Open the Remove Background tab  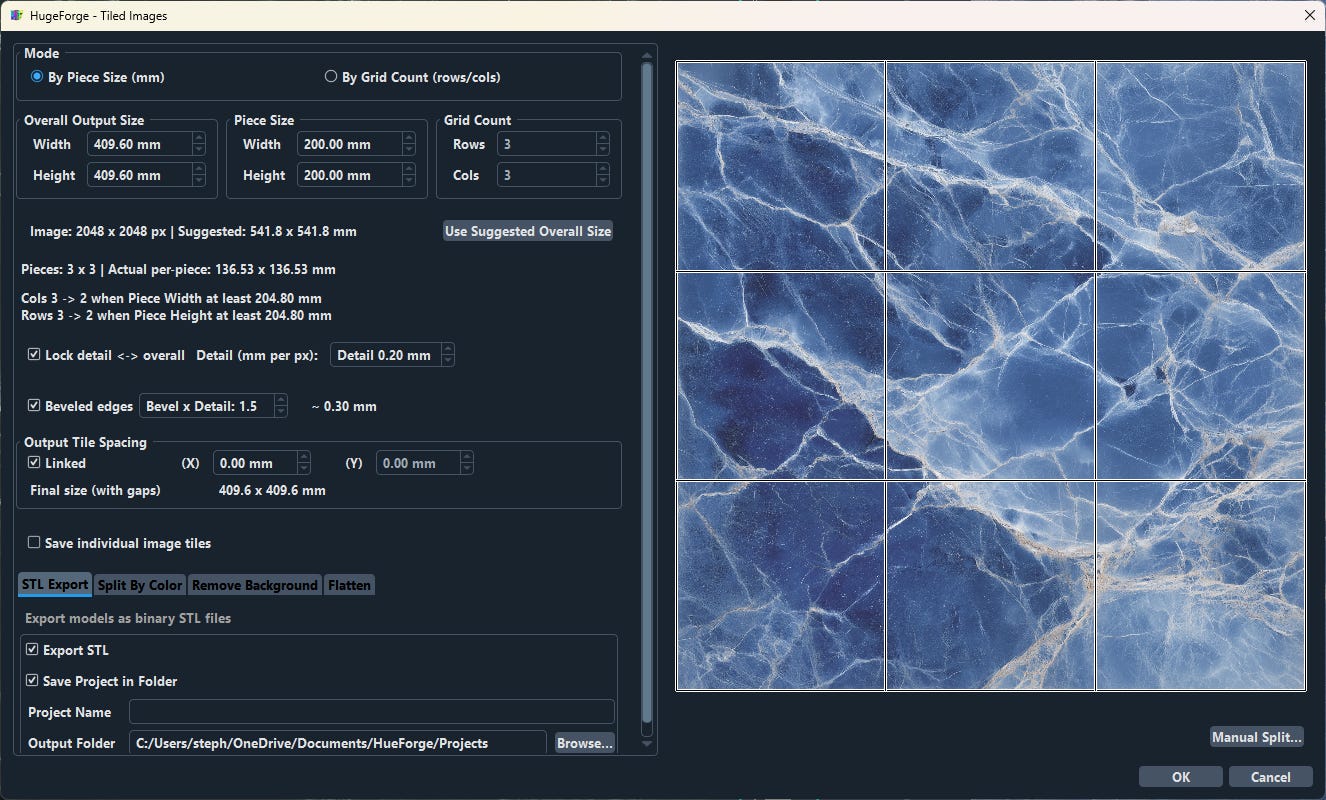pos(254,585)
